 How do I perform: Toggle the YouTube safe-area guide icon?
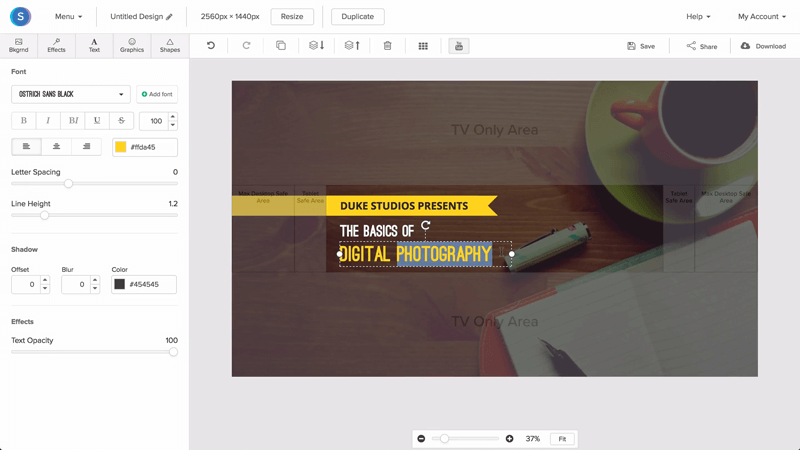pos(459,46)
